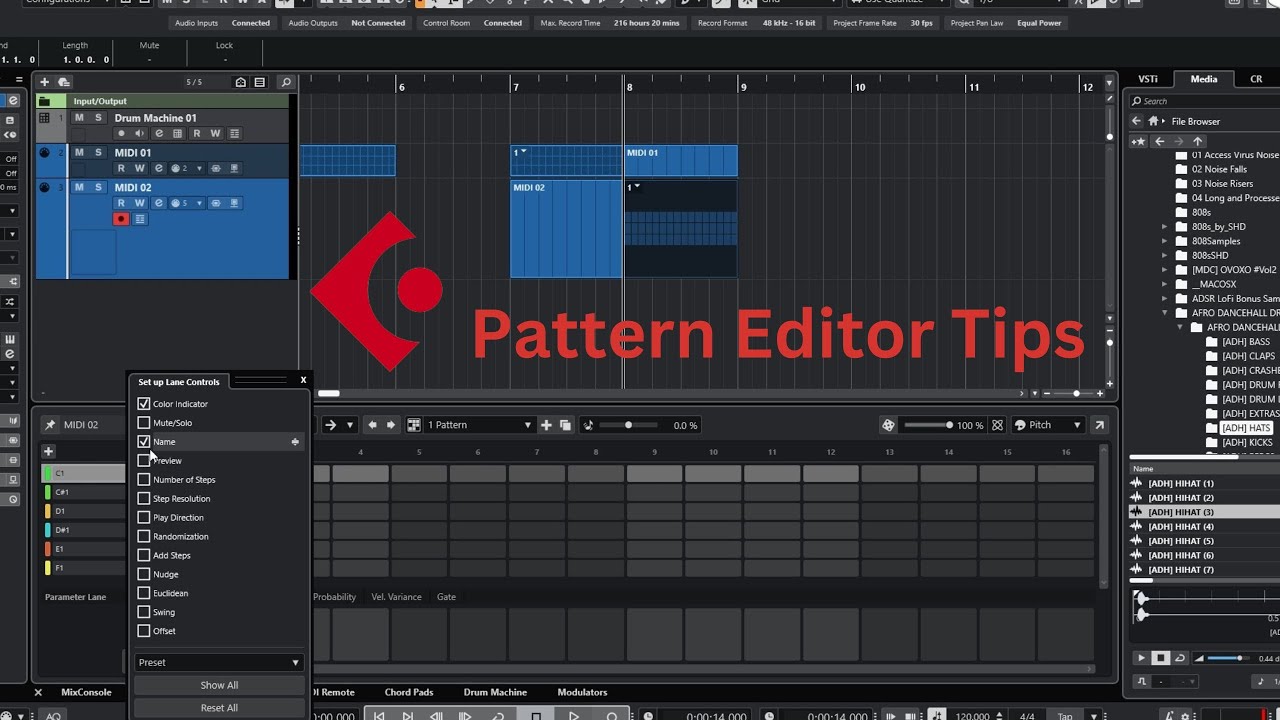The image size is (1280, 720).
Task: Open the lane controls Preset dropdown
Action: [x=219, y=662]
